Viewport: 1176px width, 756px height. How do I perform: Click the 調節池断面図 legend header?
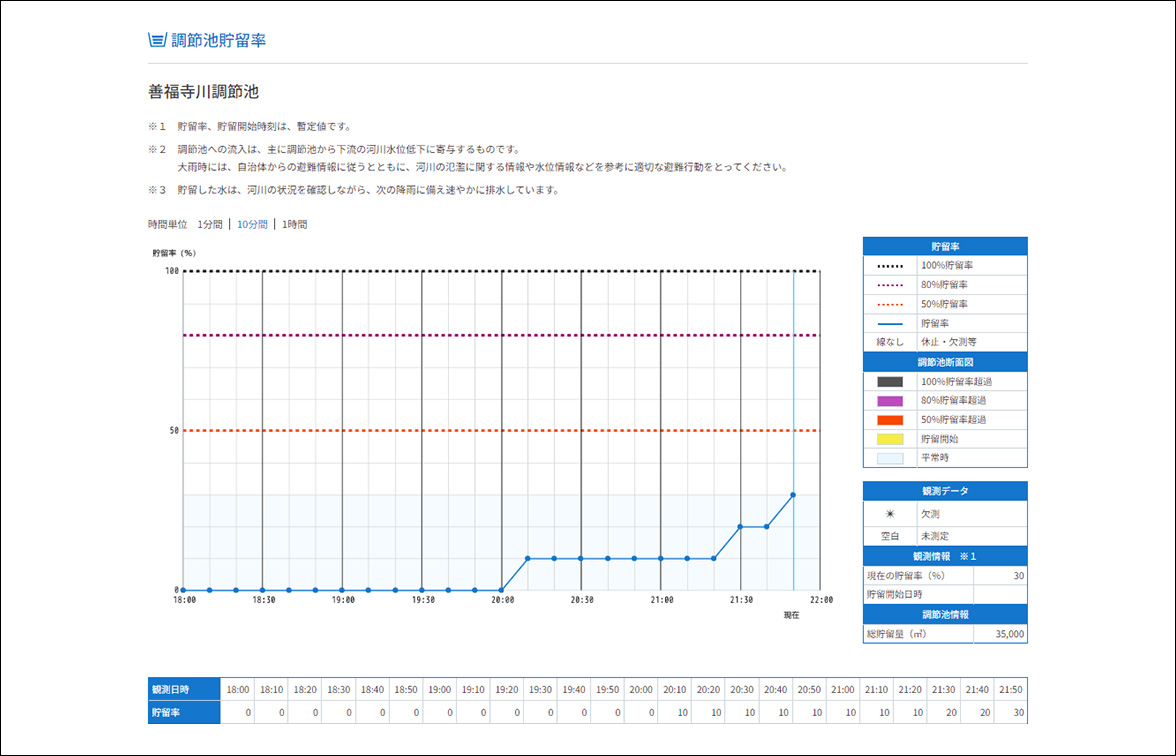click(945, 362)
